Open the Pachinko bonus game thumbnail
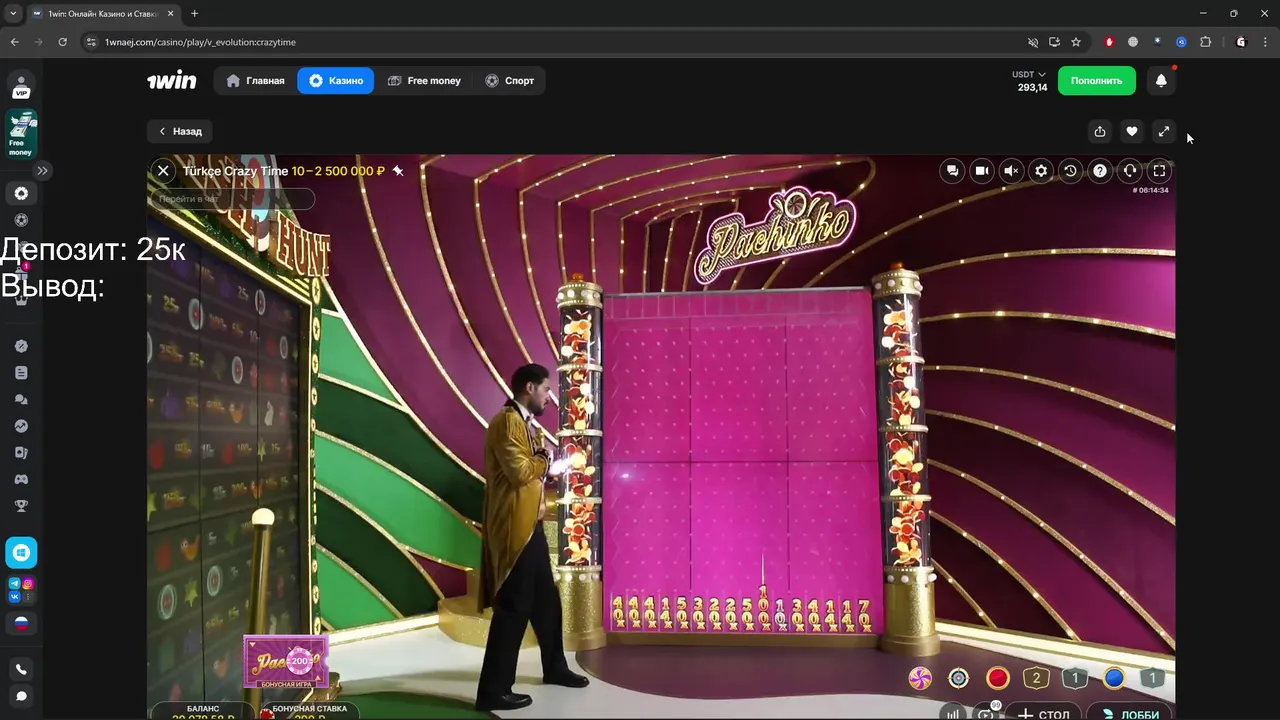The height and width of the screenshot is (720, 1280). click(x=286, y=662)
